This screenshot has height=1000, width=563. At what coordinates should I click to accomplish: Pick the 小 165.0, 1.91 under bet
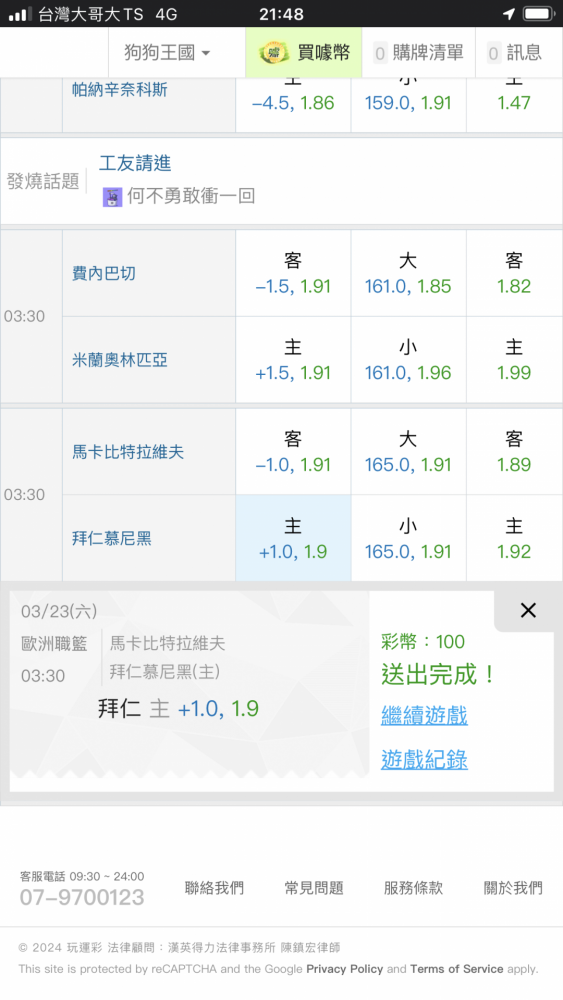click(x=408, y=538)
